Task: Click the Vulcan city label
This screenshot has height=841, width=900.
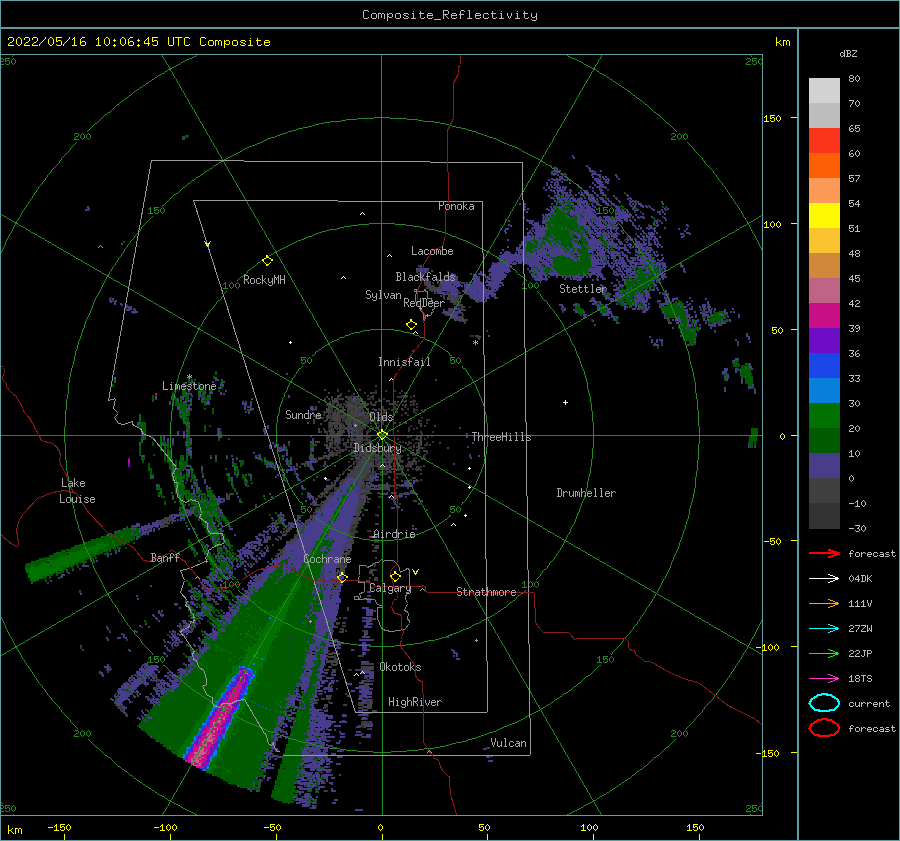Action: tap(509, 743)
